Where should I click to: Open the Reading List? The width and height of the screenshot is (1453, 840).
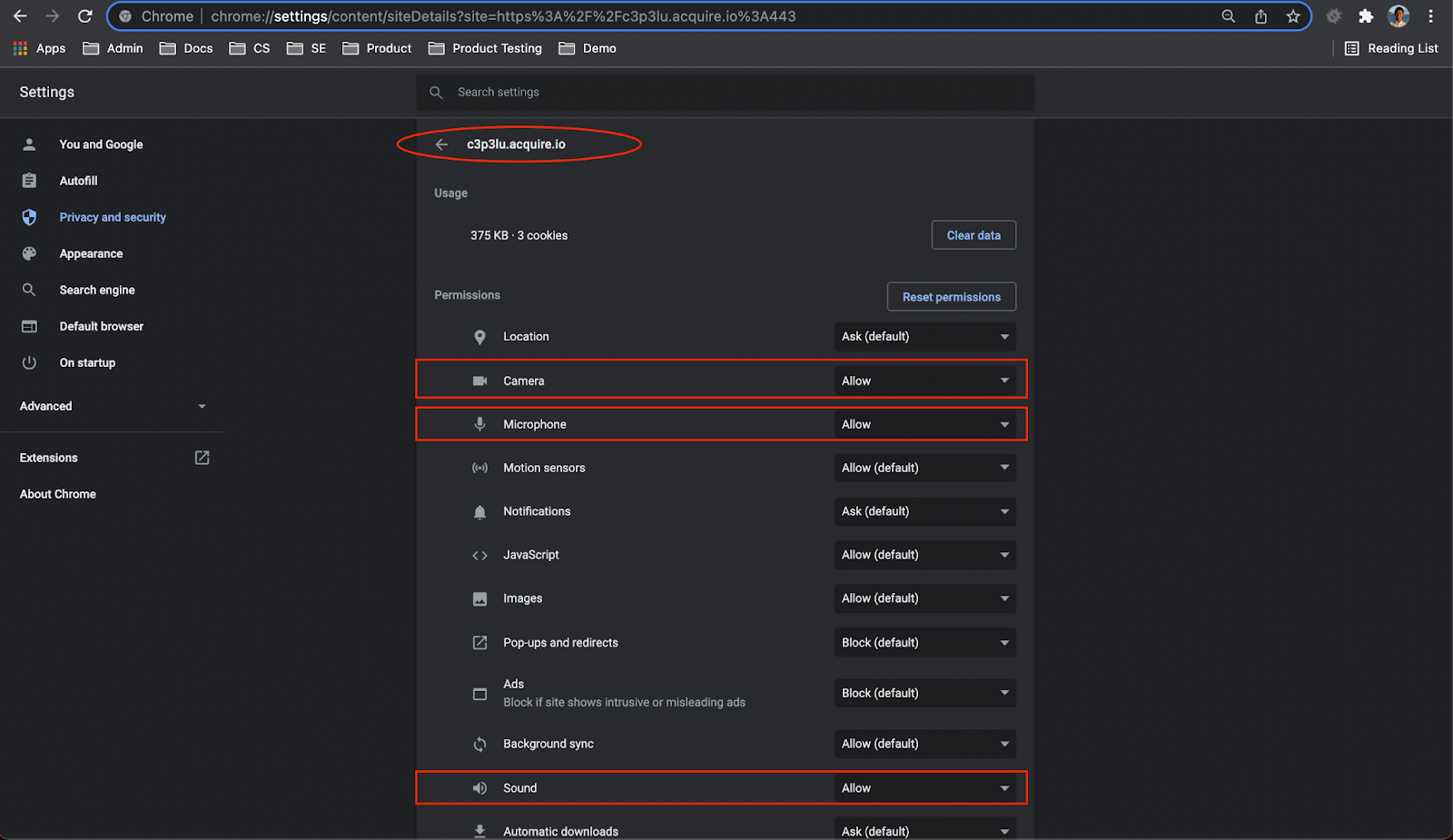pos(1391,48)
